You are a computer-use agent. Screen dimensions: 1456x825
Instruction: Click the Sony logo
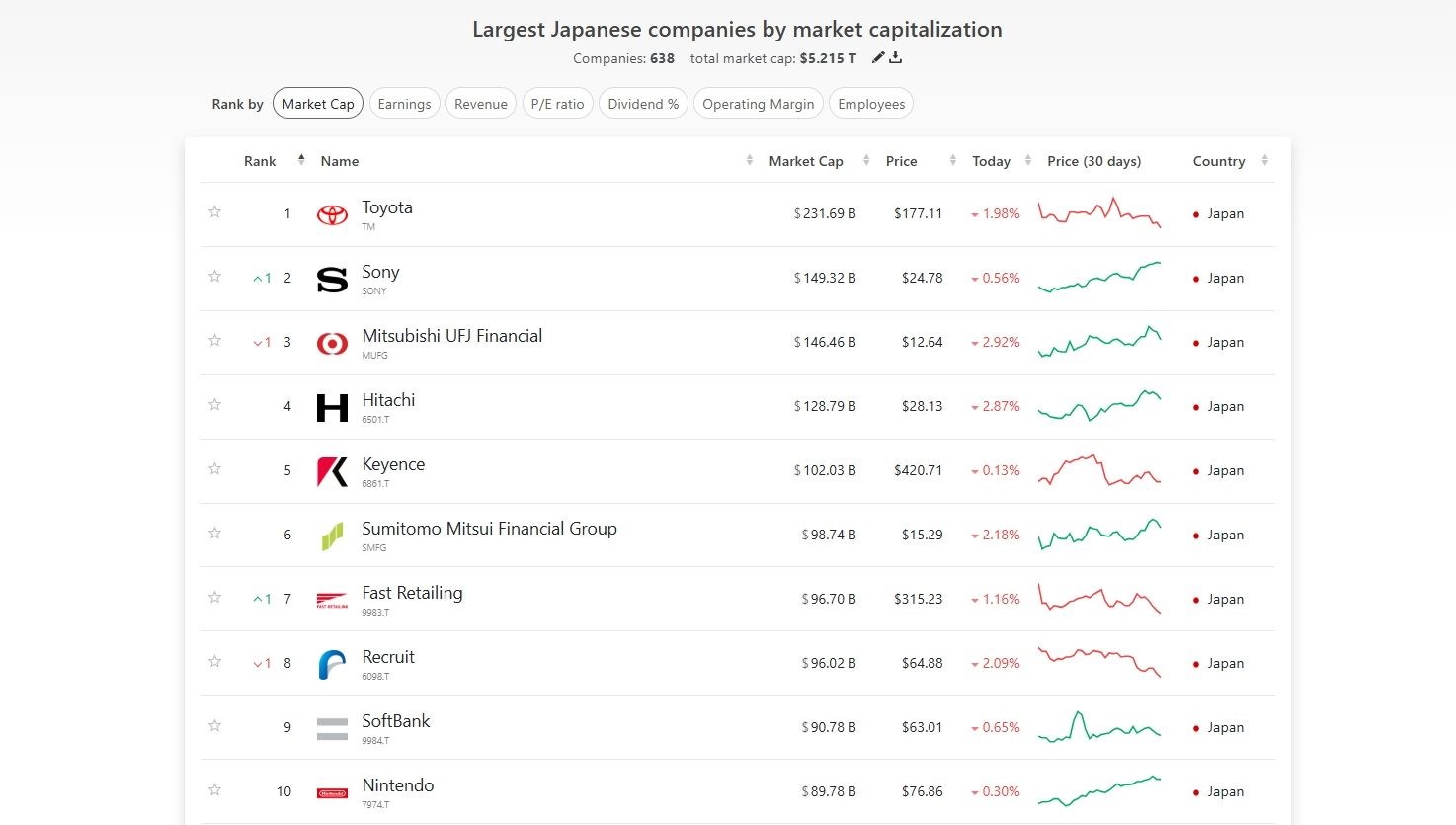point(332,279)
